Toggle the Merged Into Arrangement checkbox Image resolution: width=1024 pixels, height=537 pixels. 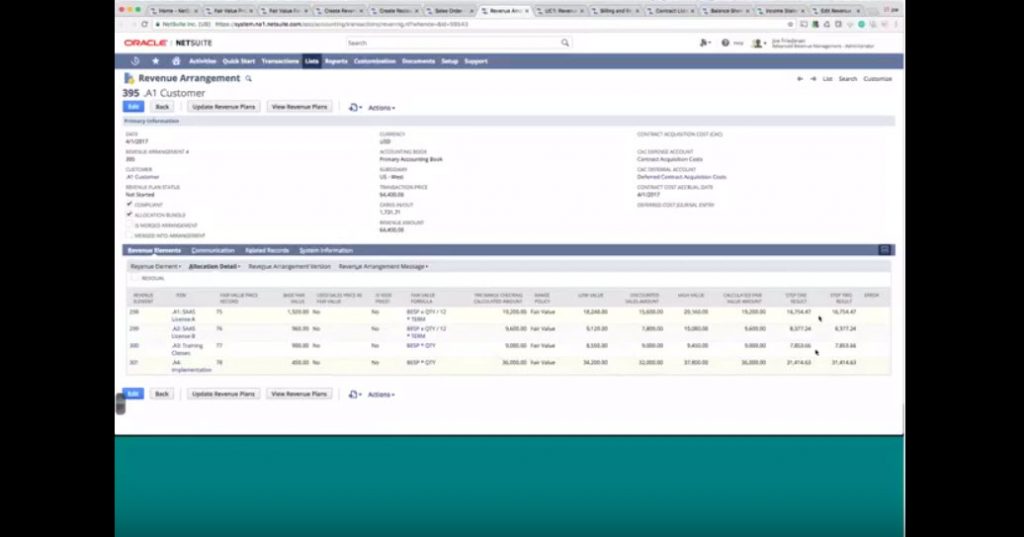pos(129,235)
